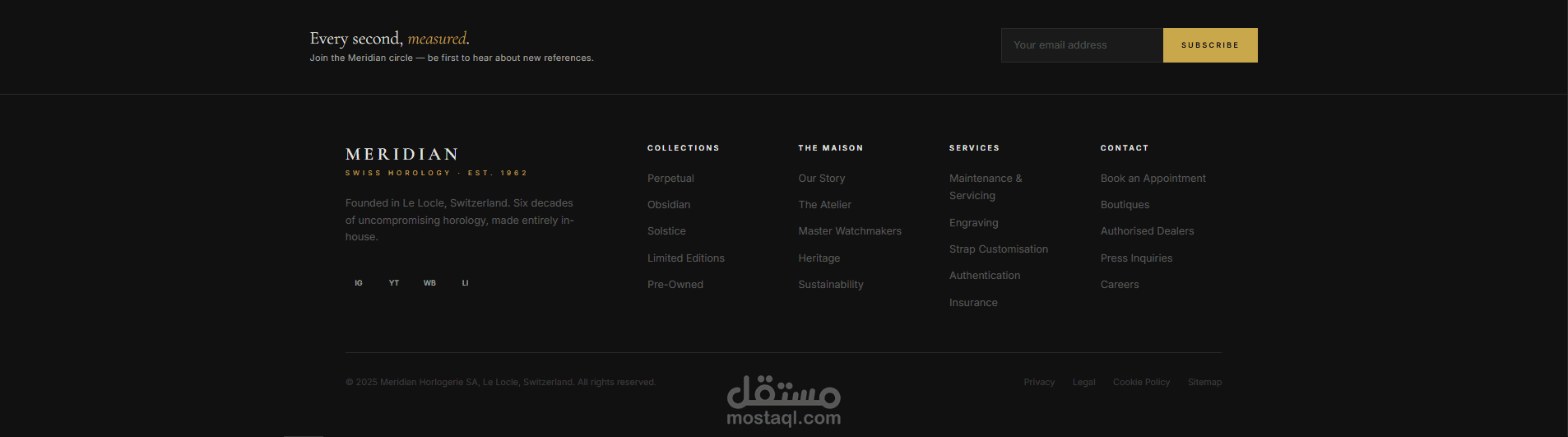
Task: Open the Sitemap footer link
Action: [1204, 382]
